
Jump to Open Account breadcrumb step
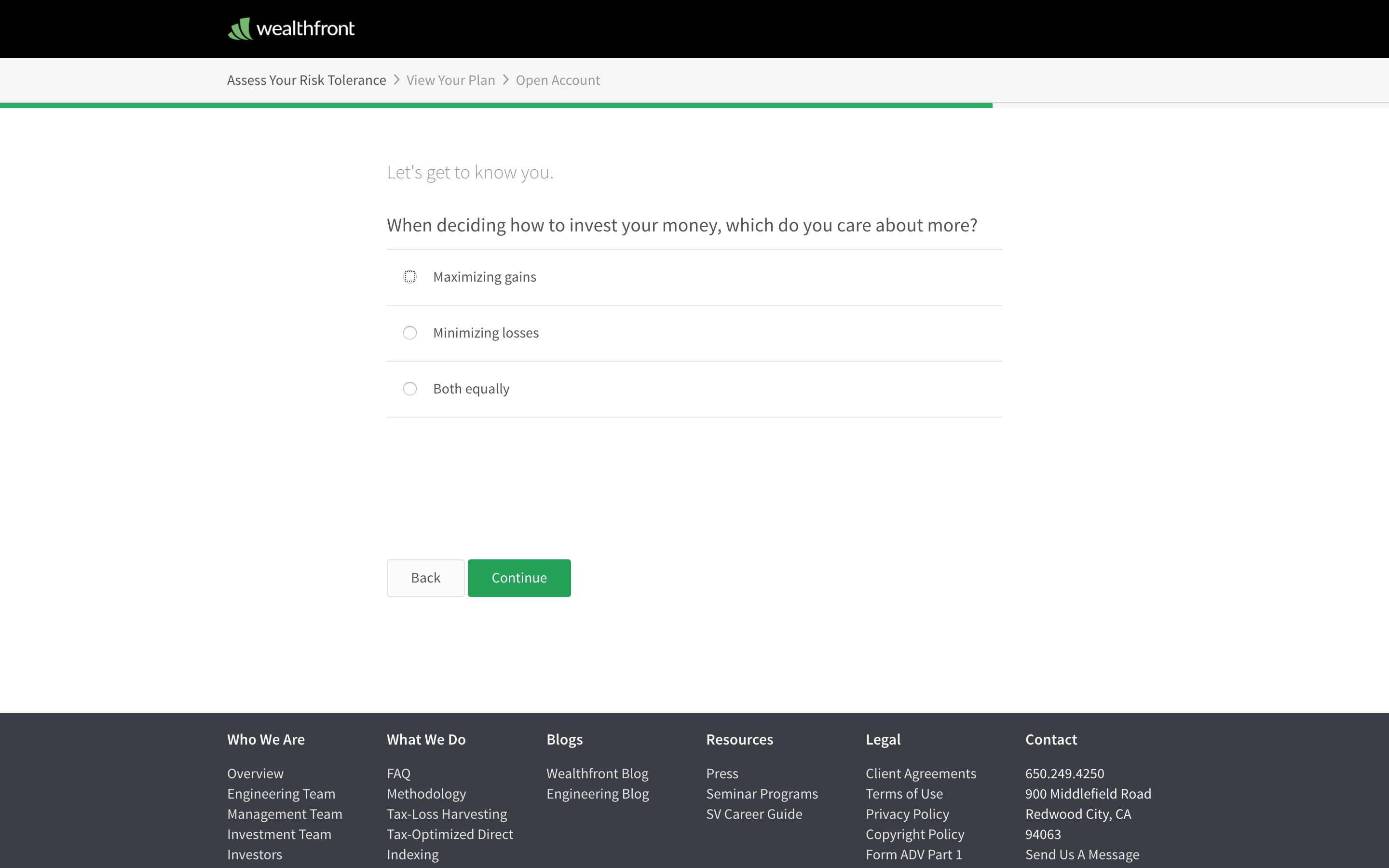pyautogui.click(x=558, y=81)
